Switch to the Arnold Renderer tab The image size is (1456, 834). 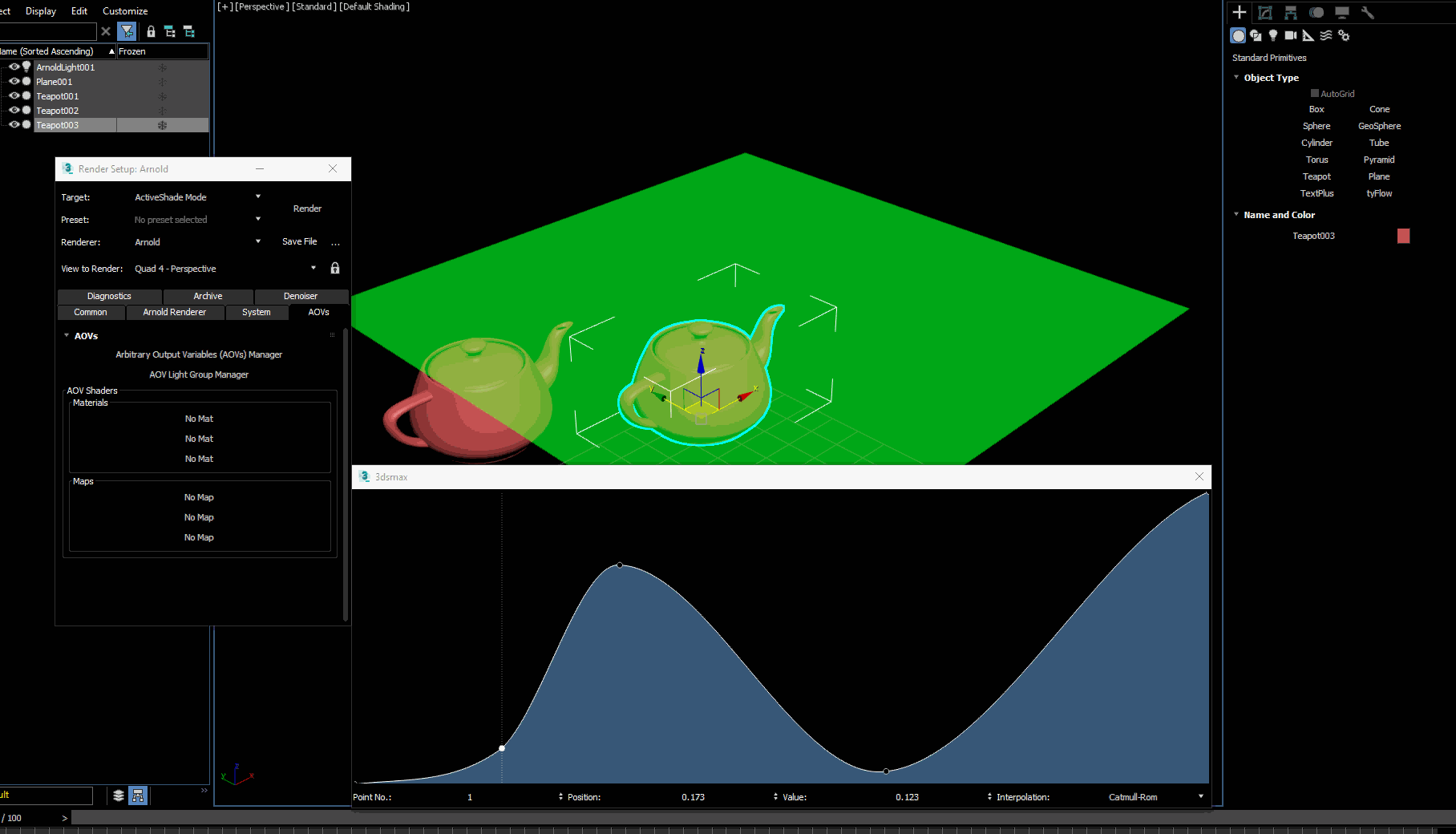(175, 312)
